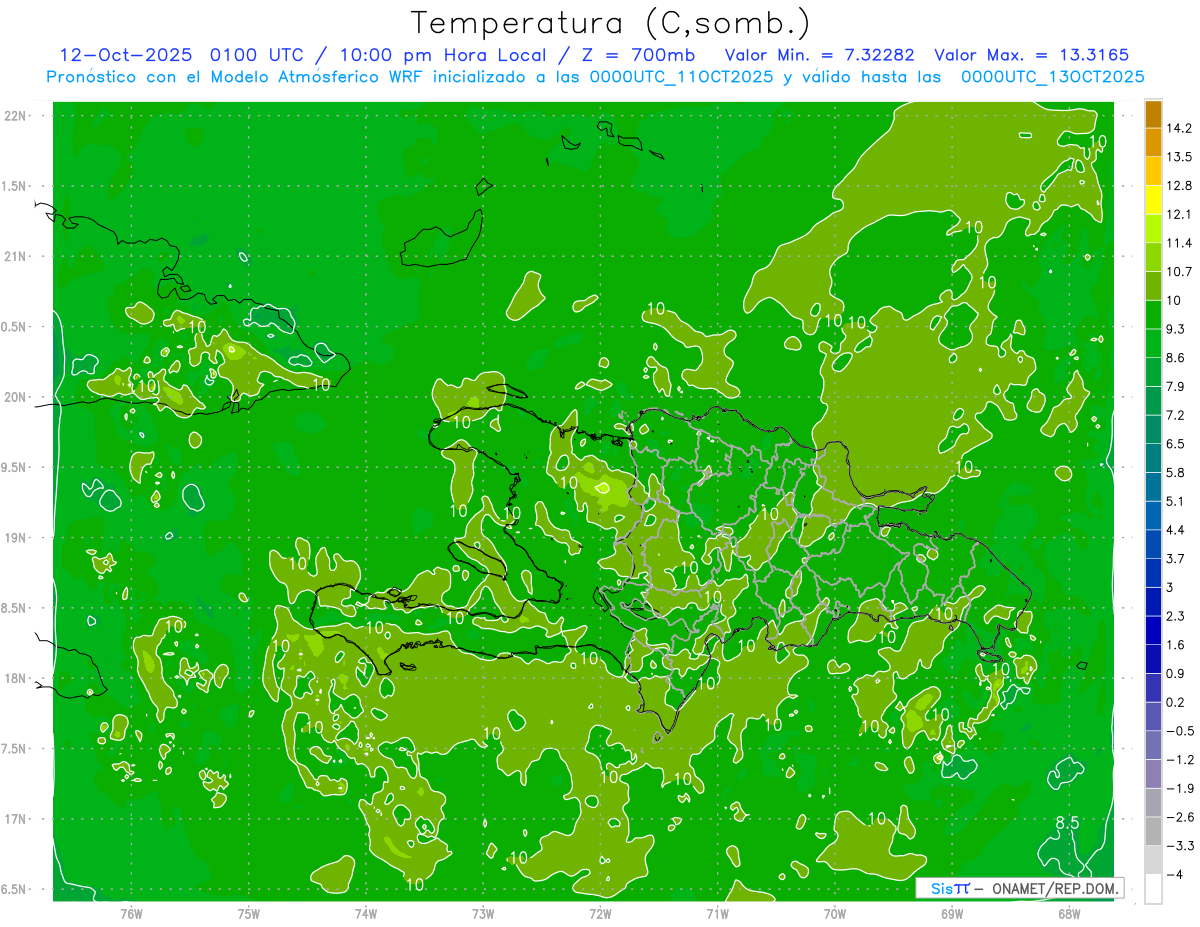
Task: Click "1.6" on the color scale
Action: coord(1176,645)
